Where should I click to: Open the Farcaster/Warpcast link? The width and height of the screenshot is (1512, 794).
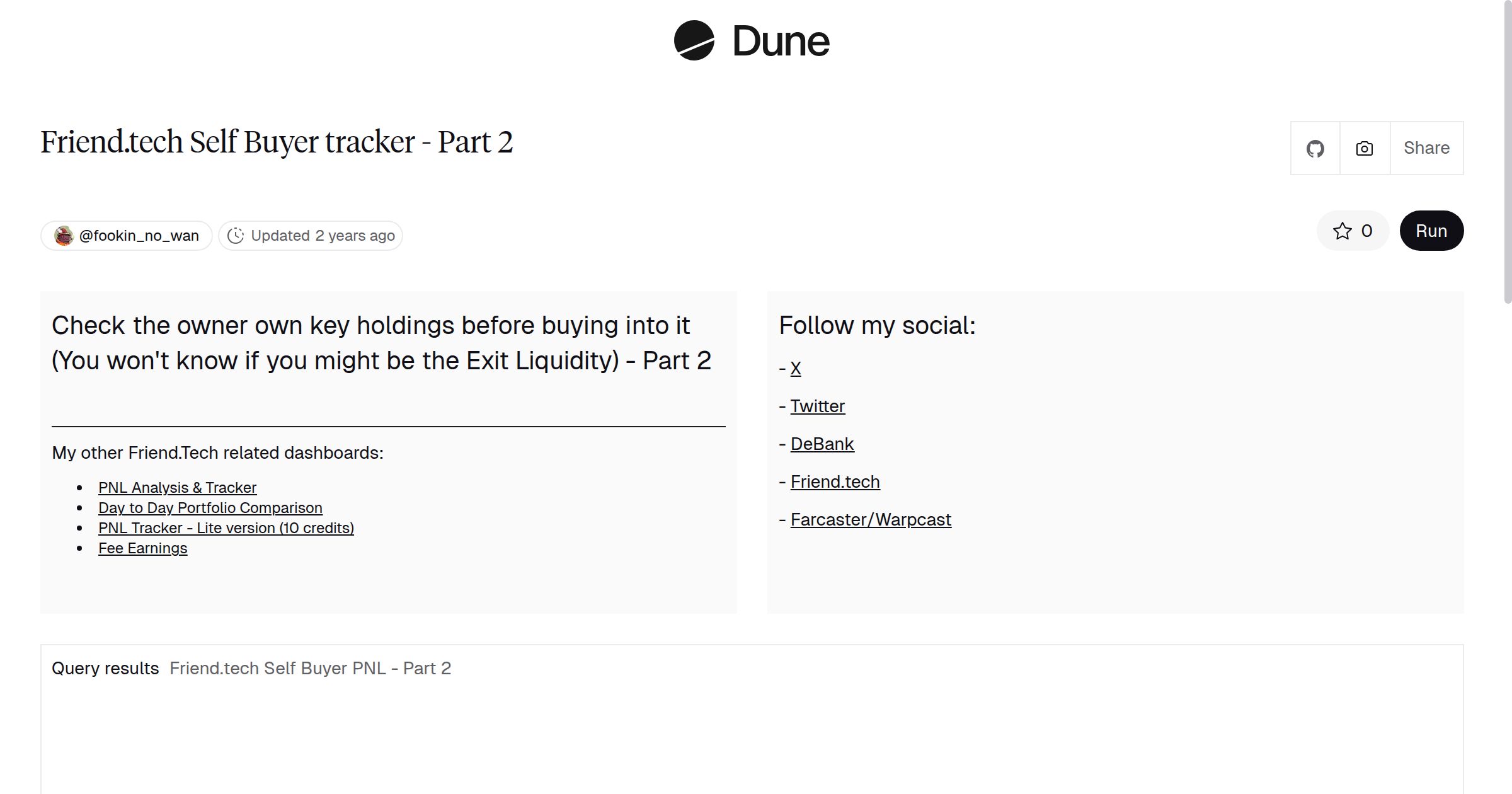[871, 520]
